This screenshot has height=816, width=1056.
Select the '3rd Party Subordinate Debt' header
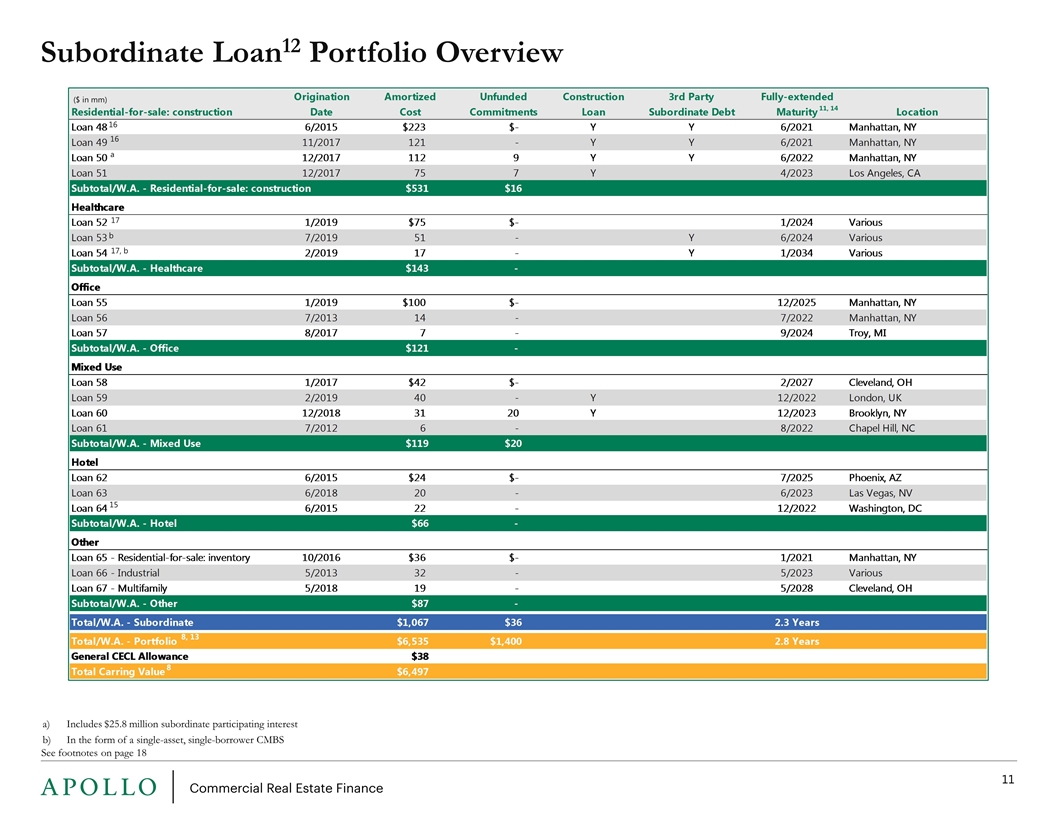tap(692, 104)
